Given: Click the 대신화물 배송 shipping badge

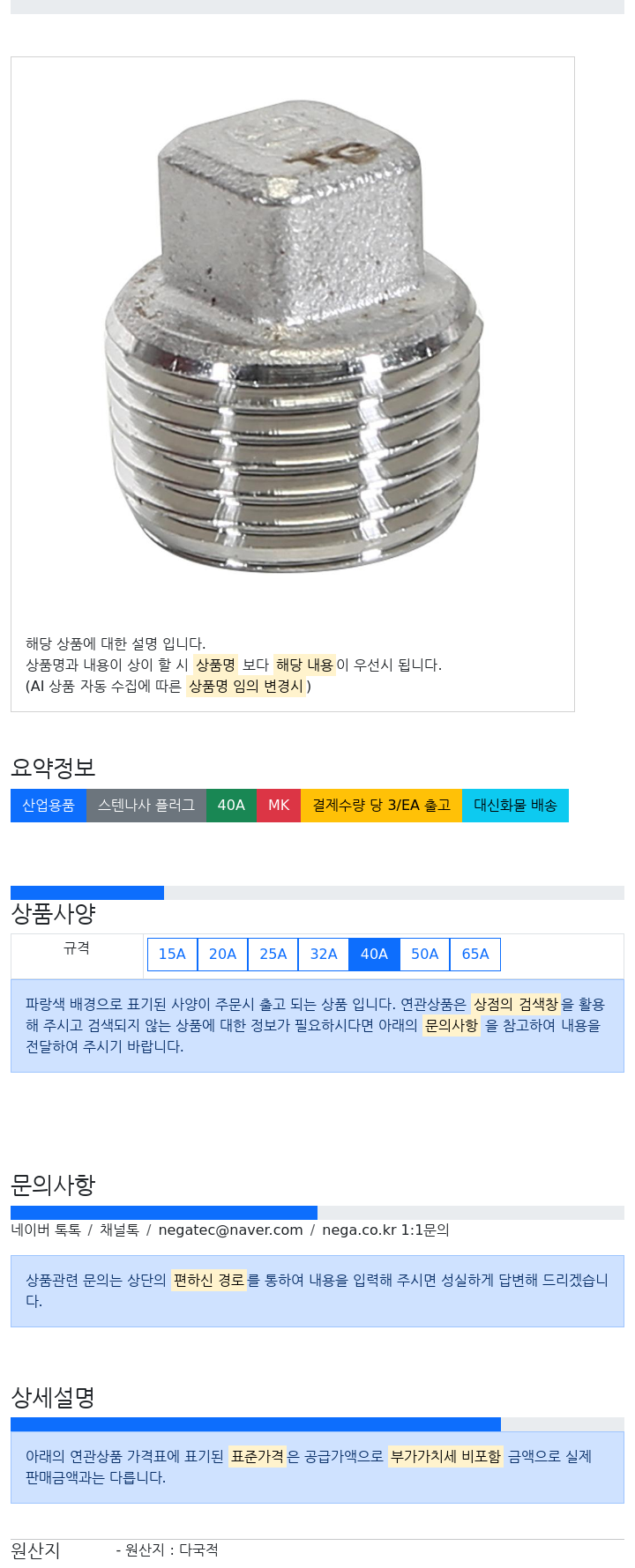Looking at the screenshot, I should (x=515, y=806).
